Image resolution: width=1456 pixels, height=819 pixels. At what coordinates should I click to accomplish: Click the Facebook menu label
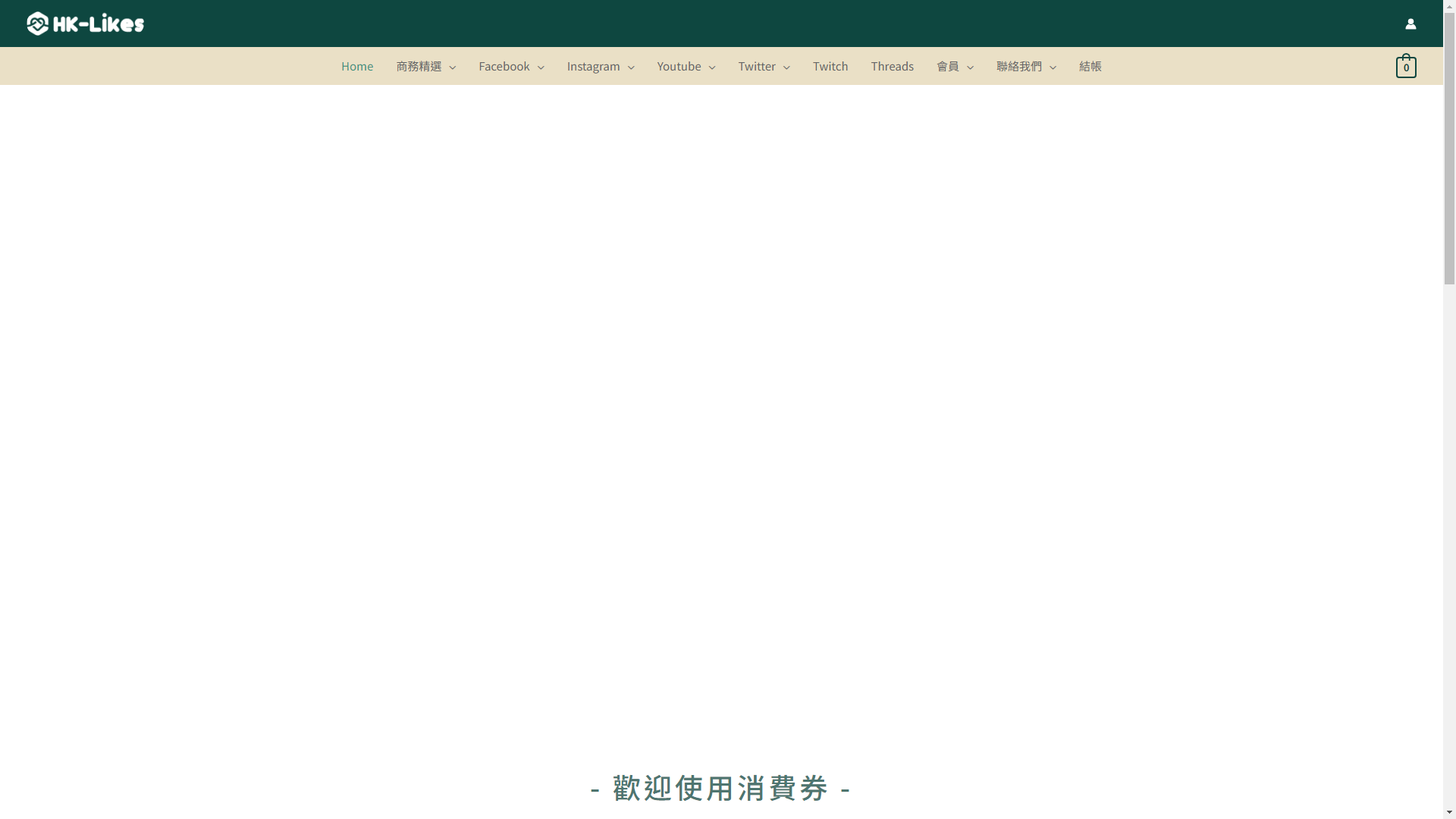(x=504, y=67)
